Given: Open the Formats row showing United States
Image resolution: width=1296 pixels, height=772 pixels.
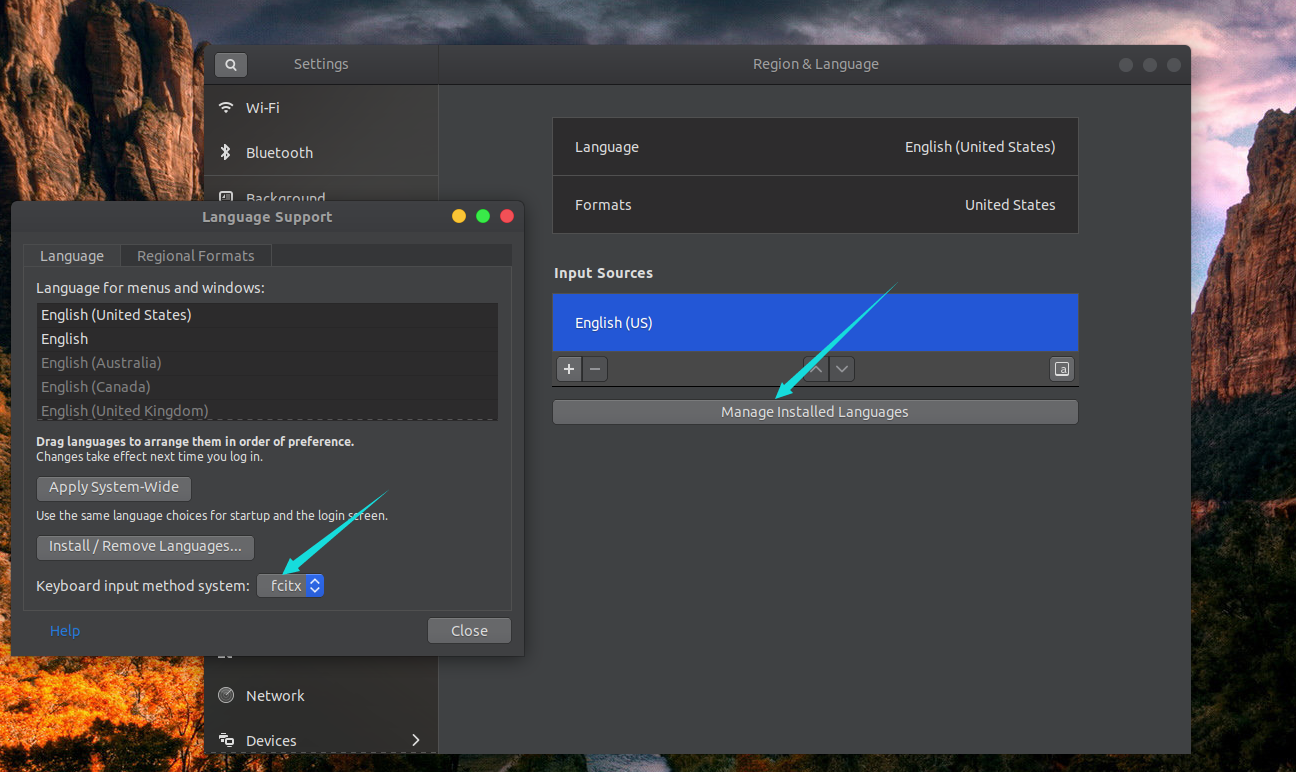Looking at the screenshot, I should [815, 205].
